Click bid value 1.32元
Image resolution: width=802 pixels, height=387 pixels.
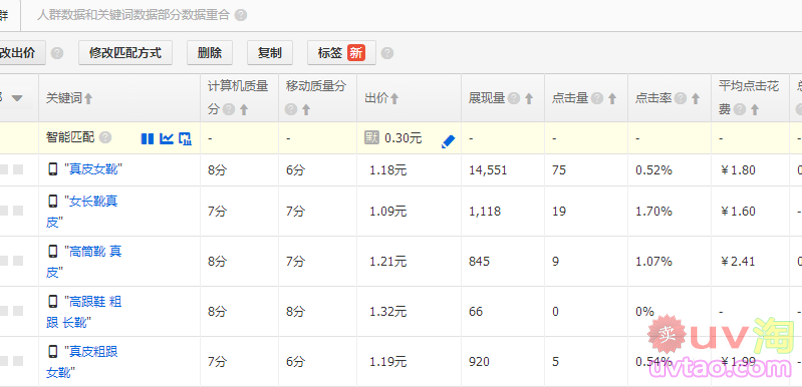coord(388,311)
